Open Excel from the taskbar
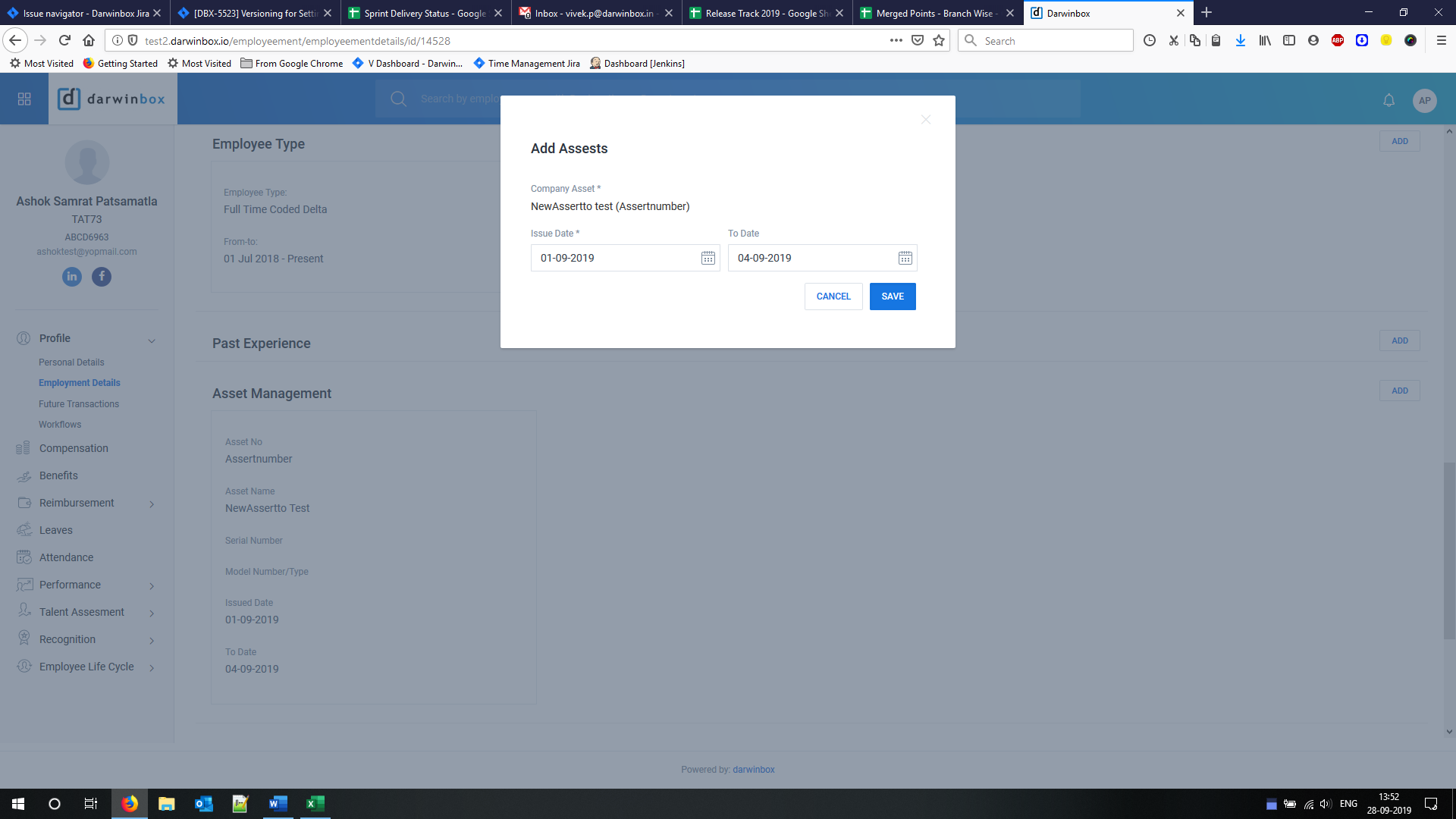The image size is (1456, 819). point(315,804)
